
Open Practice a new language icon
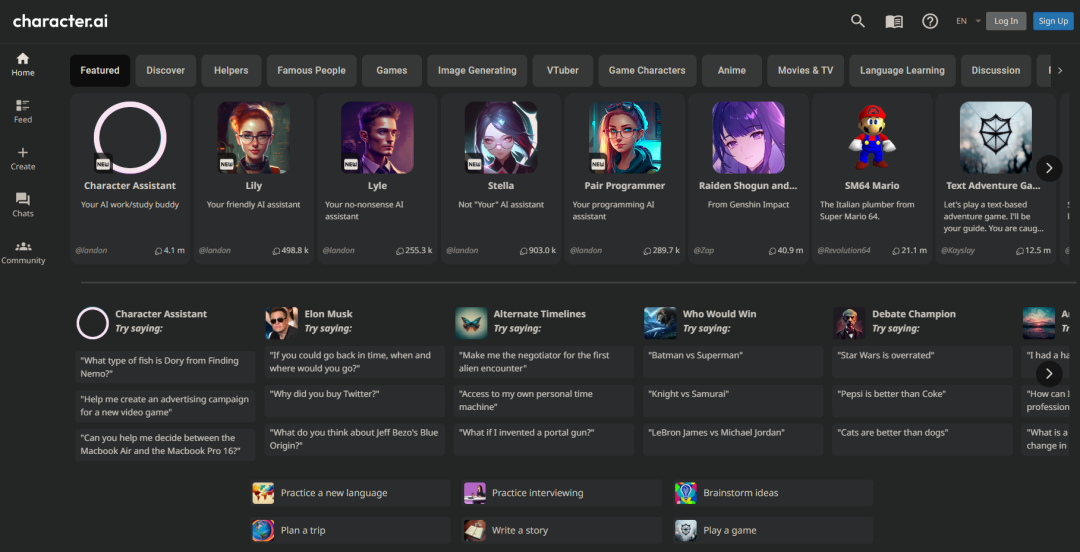point(263,493)
